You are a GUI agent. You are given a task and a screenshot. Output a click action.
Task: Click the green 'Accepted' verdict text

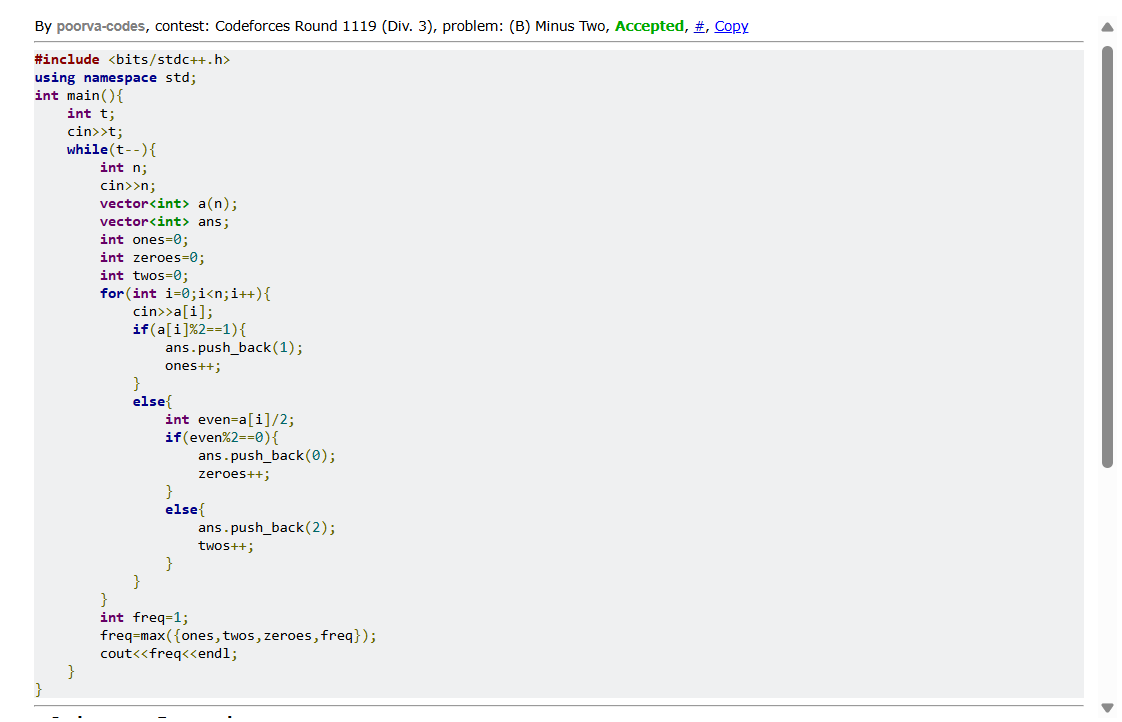649,26
